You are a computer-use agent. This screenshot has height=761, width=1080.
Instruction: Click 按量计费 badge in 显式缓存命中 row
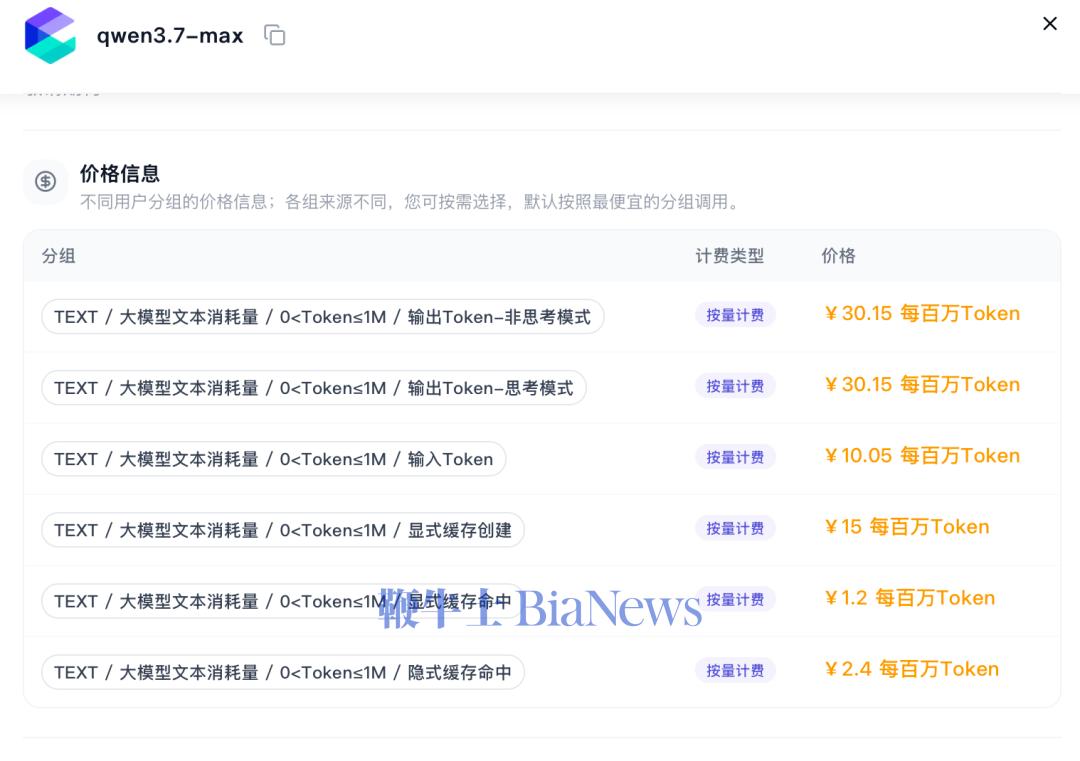pos(735,600)
